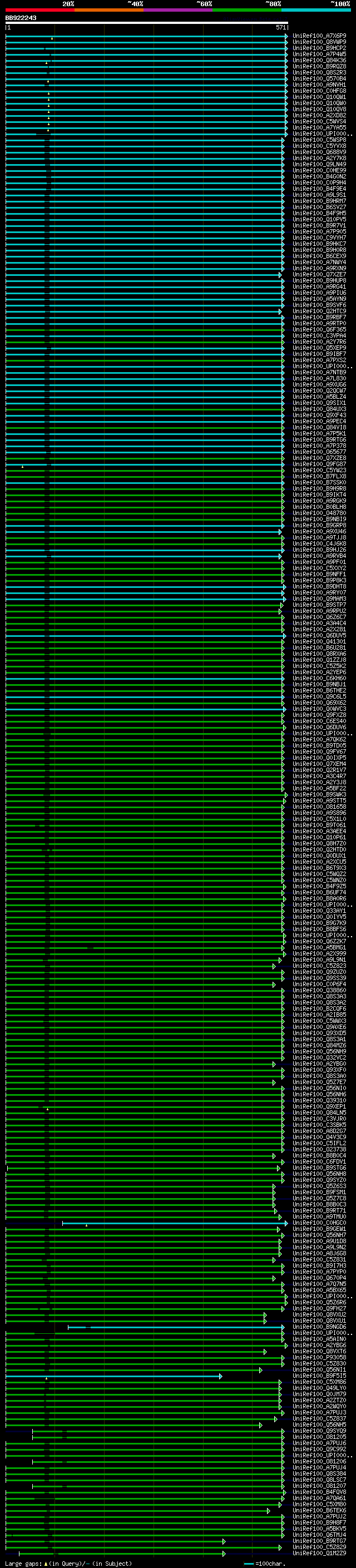Viewport: 356px width, 1568px height.
Task: Click the UniRef100_Q6DUV5 label
Action: tap(319, 635)
